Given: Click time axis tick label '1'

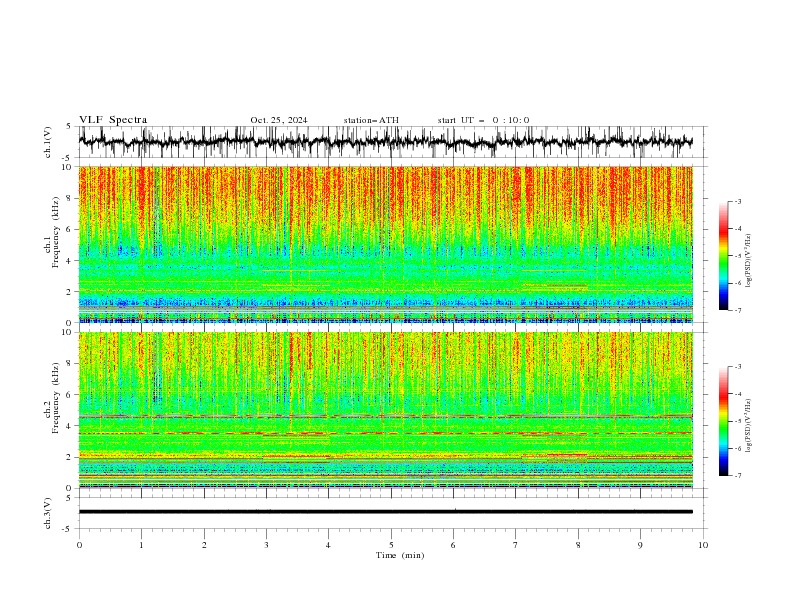Looking at the screenshot, I should [141, 545].
